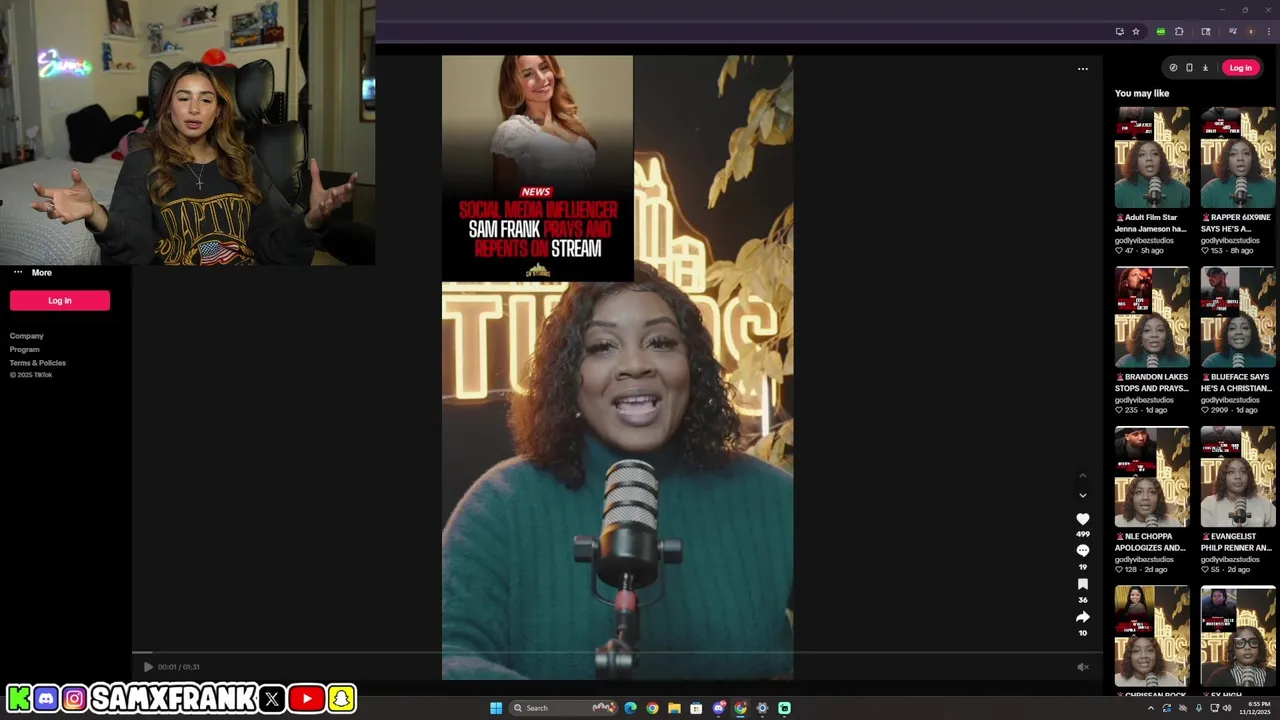Click the download app icon beside Log in

(1205, 68)
